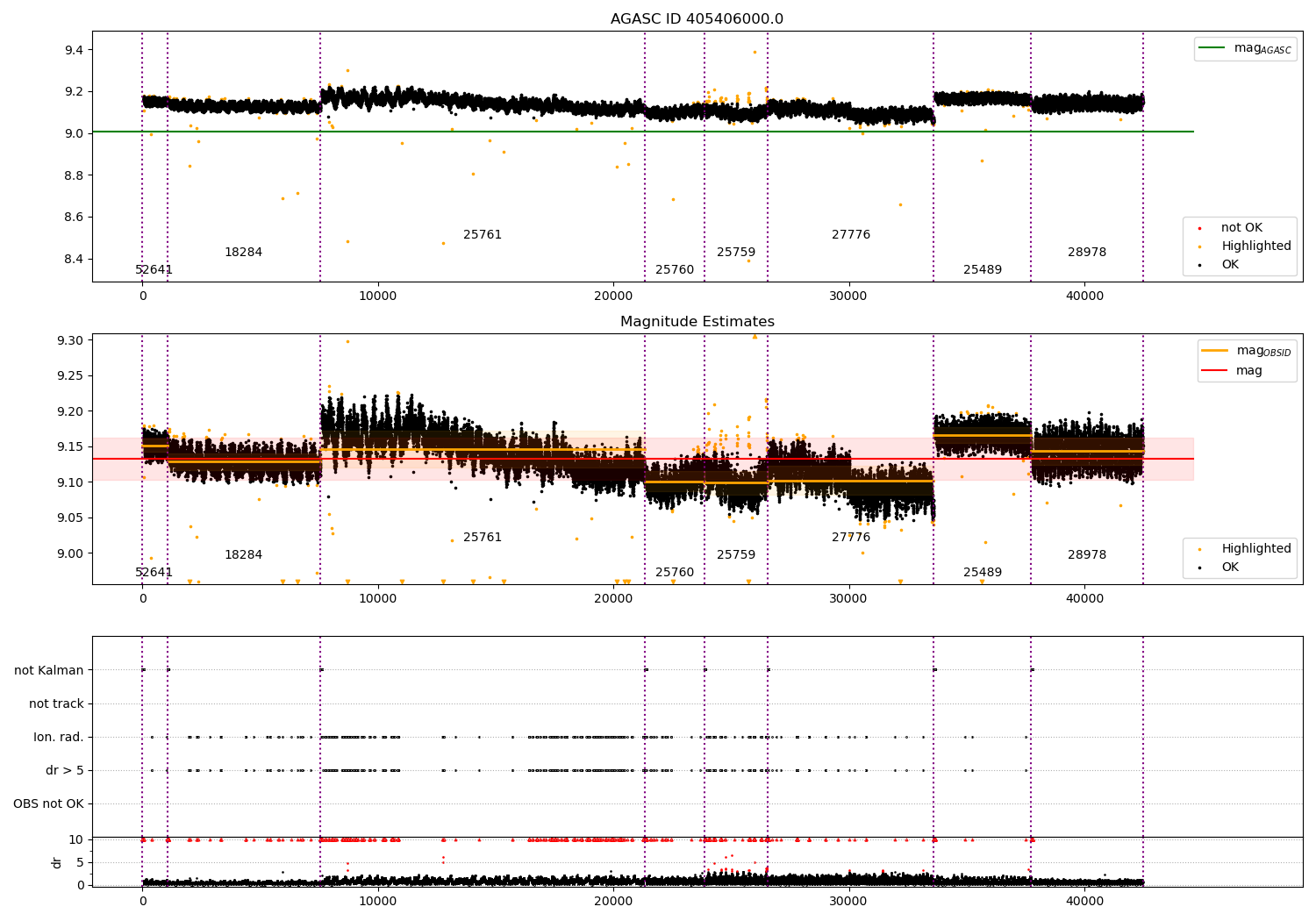Screen dimensions: 1316x921
Task: Click obsid label 52641 in top plot
Action: click(154, 270)
